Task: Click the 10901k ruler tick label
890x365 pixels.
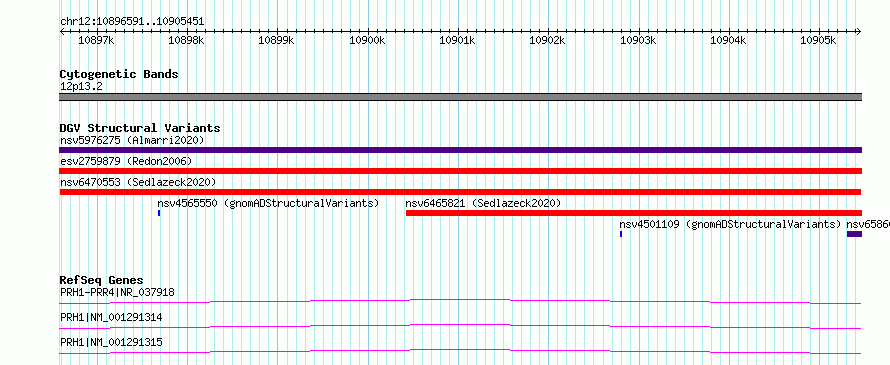Action: click(457, 40)
